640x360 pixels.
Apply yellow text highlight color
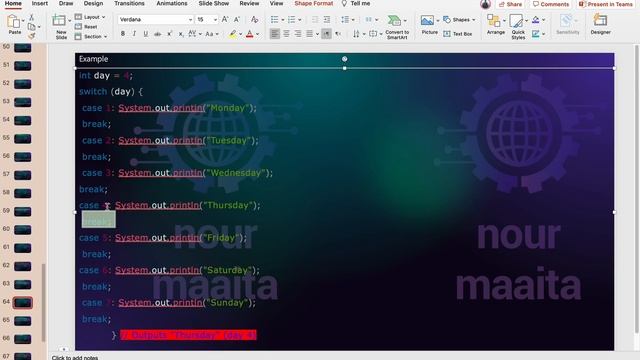232,34
